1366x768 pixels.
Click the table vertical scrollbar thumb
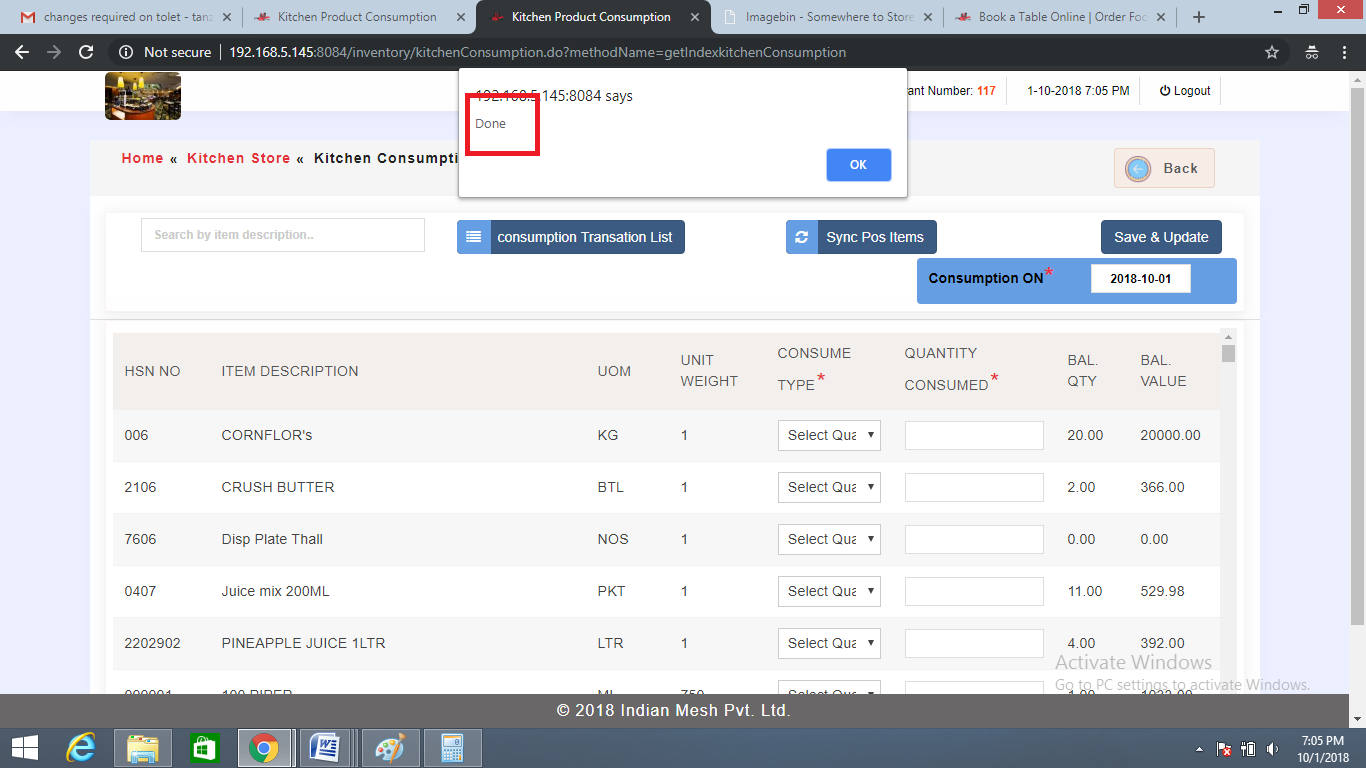[x=1228, y=353]
